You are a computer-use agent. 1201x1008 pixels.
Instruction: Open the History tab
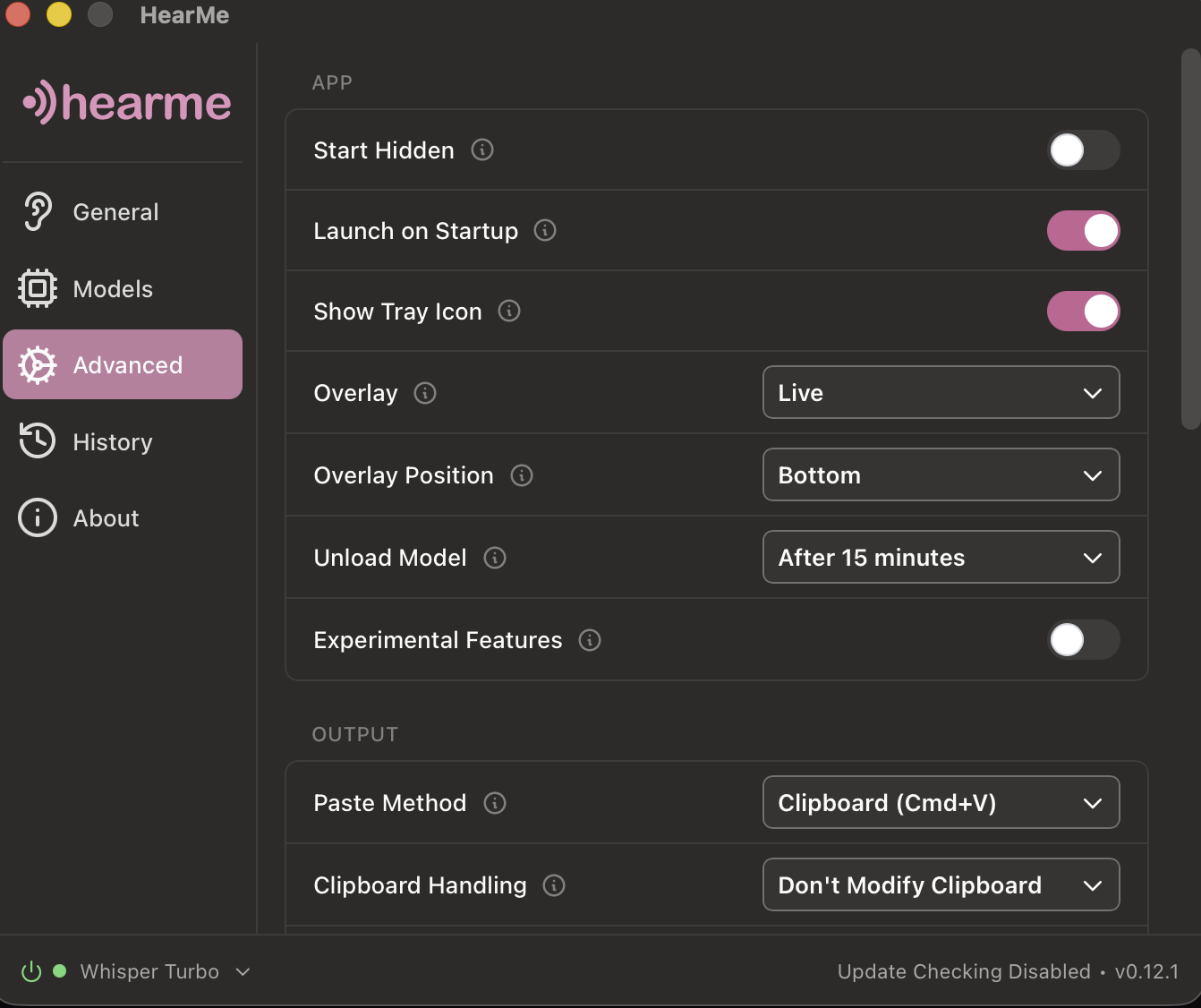click(x=123, y=441)
